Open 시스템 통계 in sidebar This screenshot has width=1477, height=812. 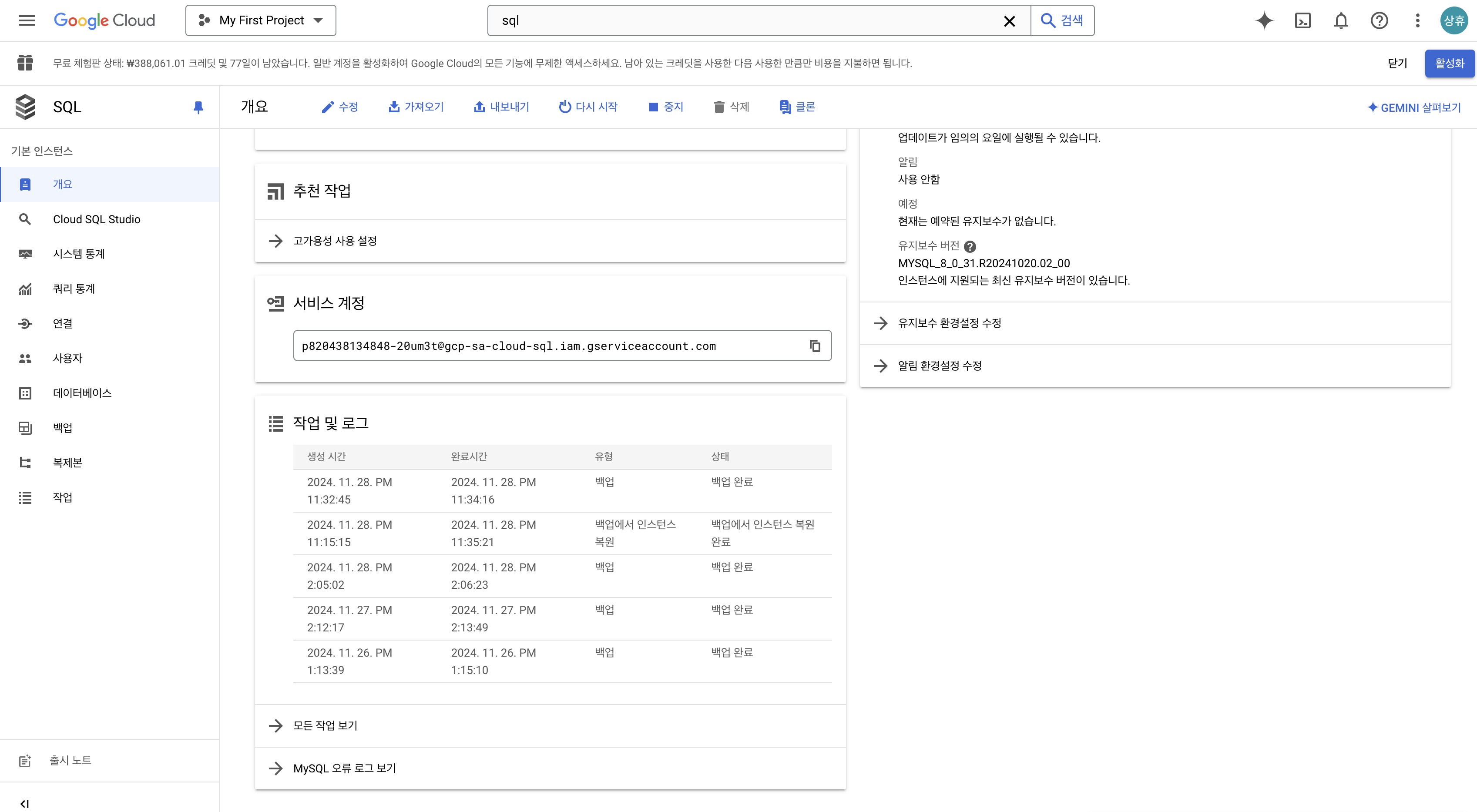pos(110,253)
